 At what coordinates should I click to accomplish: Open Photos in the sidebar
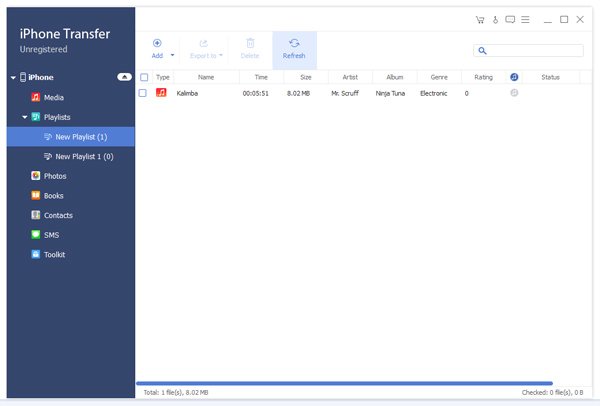(55, 176)
